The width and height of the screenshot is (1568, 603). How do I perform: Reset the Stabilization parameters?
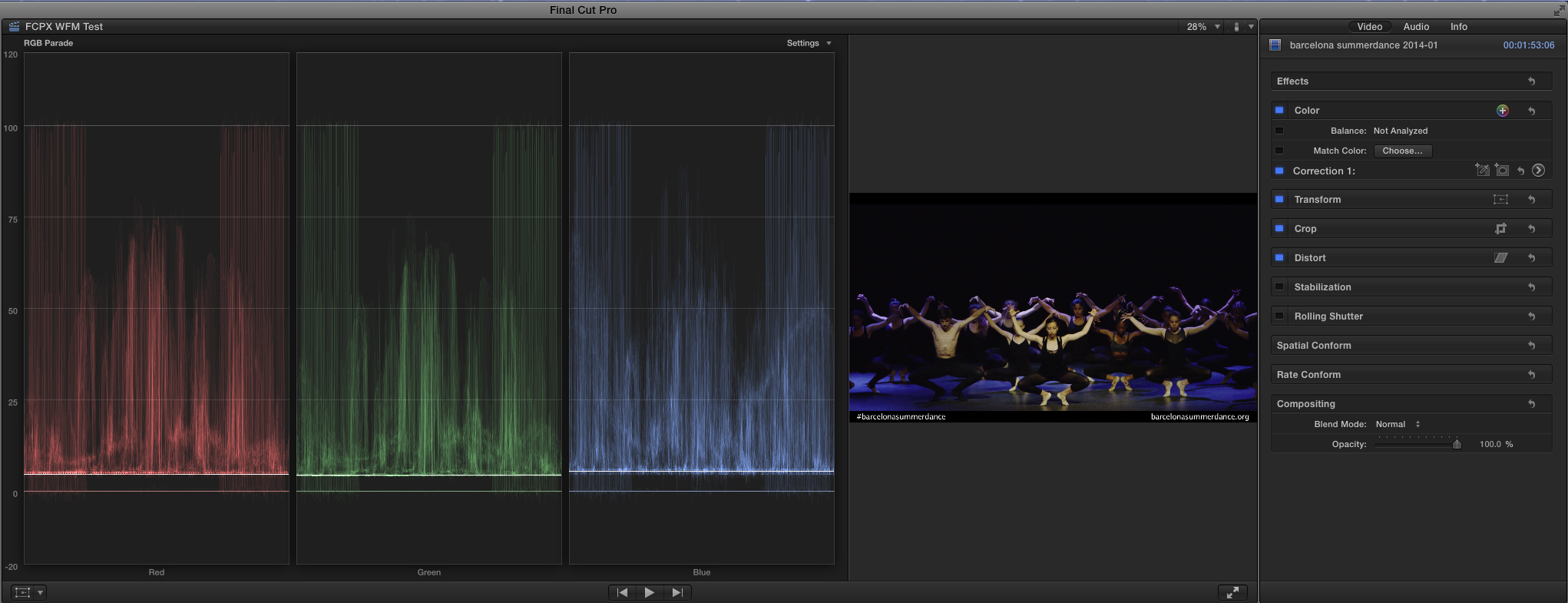[x=1531, y=287]
